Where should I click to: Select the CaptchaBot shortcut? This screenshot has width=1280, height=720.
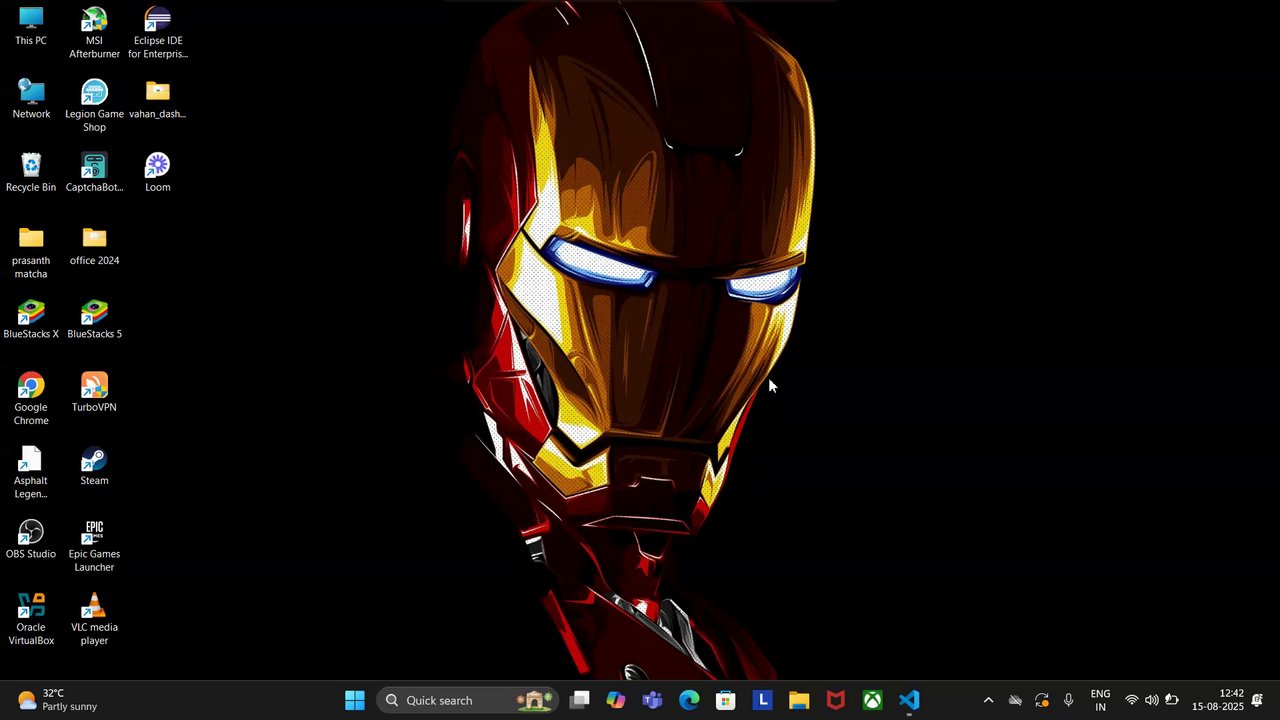(x=94, y=173)
